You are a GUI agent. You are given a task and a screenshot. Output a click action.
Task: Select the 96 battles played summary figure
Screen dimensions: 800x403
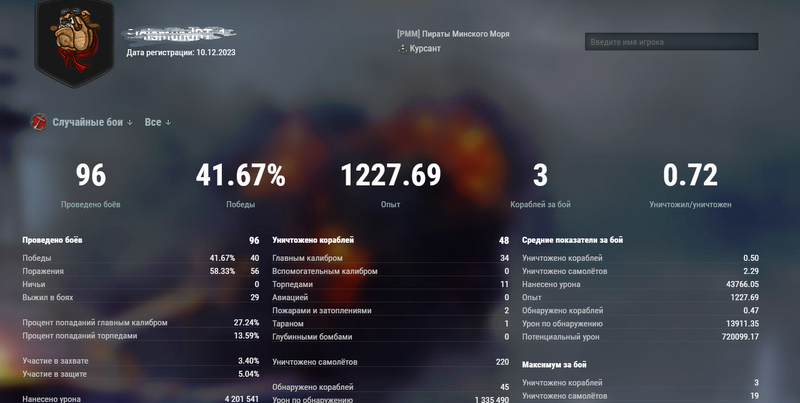pos(91,176)
